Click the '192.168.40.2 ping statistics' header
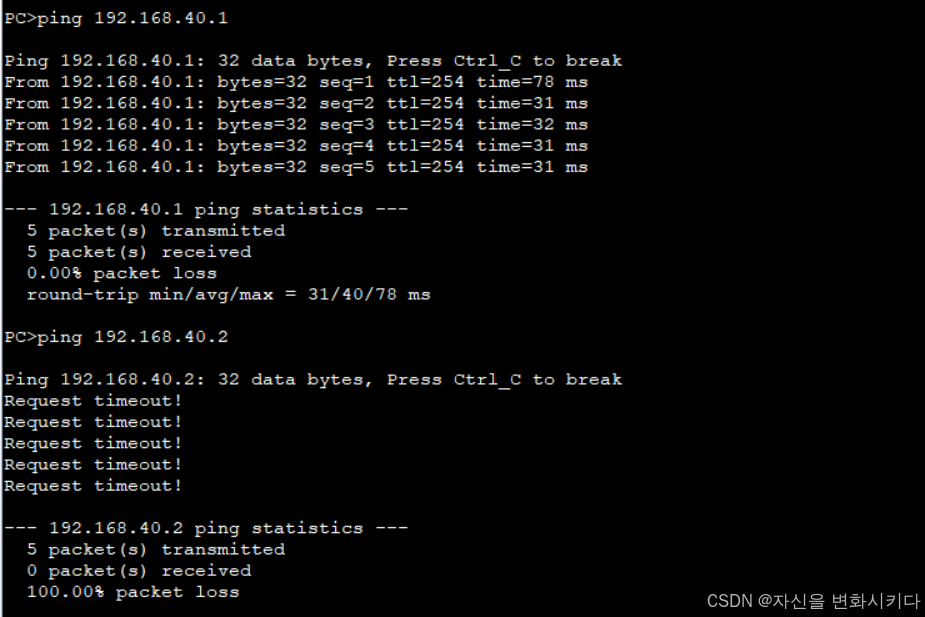The height and width of the screenshot is (617, 925). coord(206,528)
